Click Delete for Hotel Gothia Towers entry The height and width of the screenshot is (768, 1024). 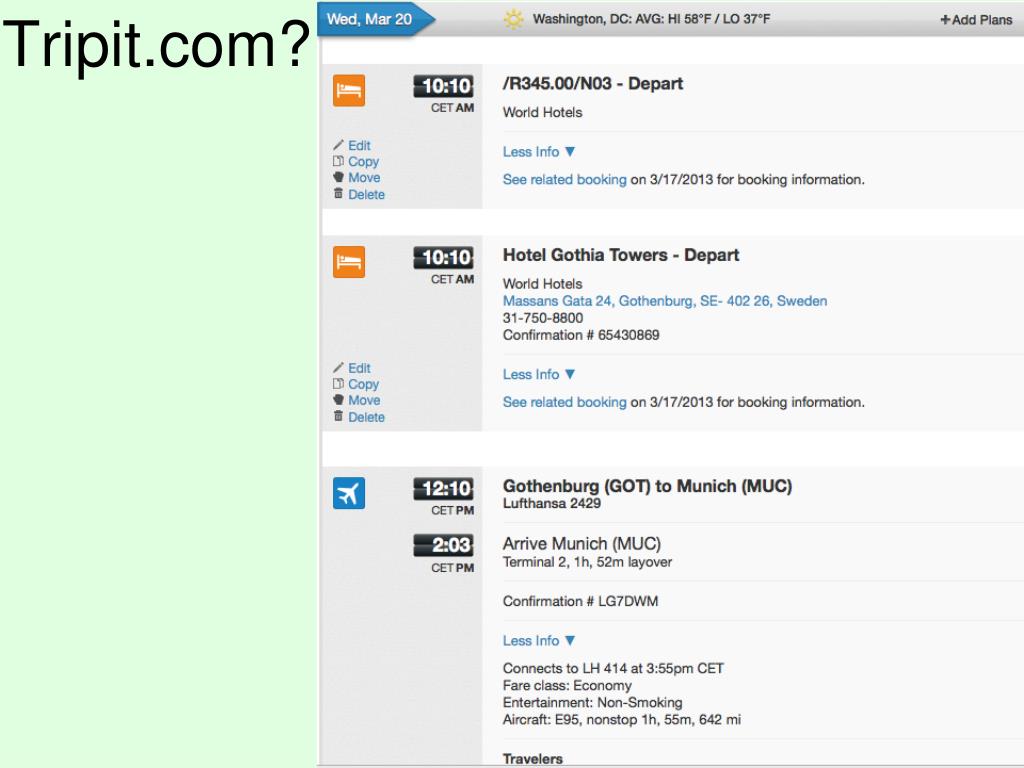click(366, 417)
